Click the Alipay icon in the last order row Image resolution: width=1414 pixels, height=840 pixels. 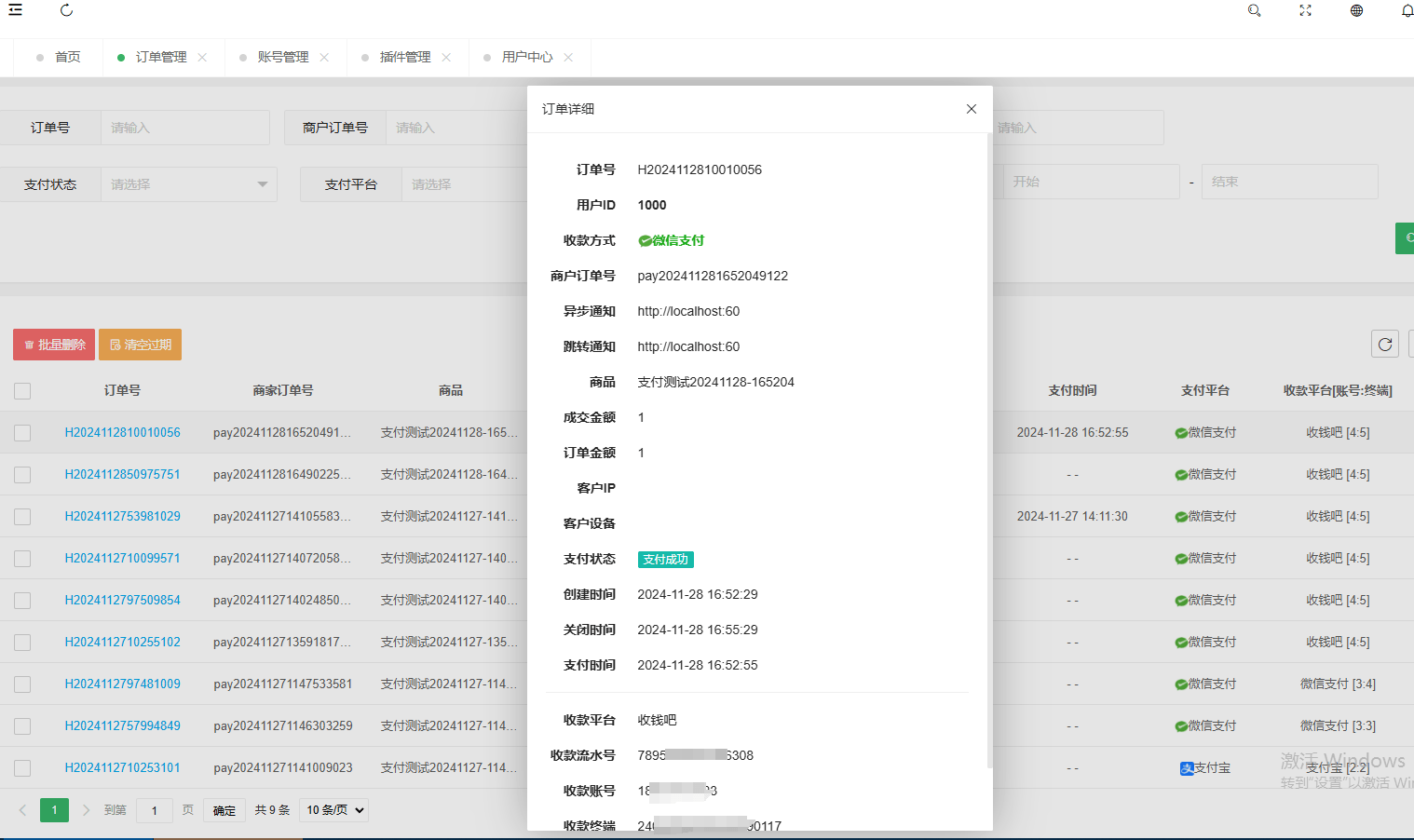[x=1186, y=767]
